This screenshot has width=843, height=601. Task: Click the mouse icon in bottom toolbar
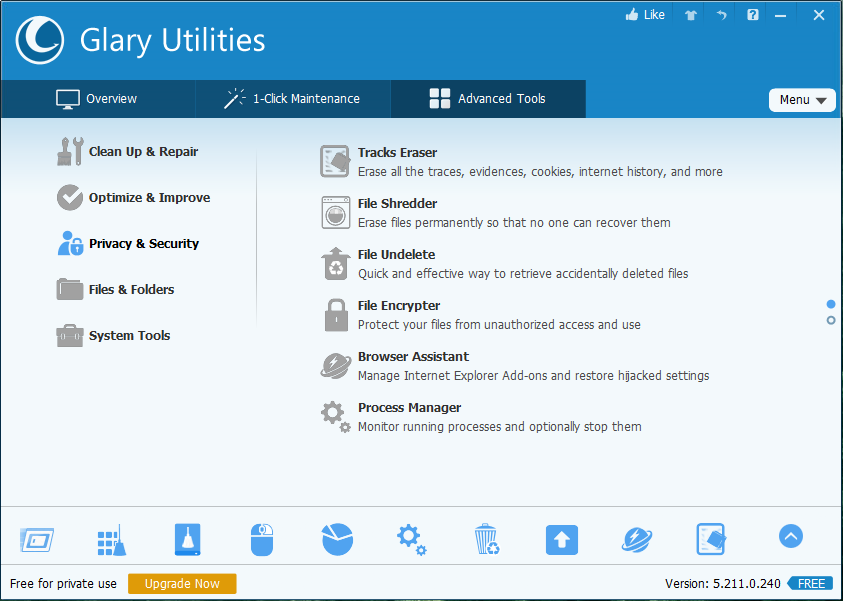[x=261, y=539]
